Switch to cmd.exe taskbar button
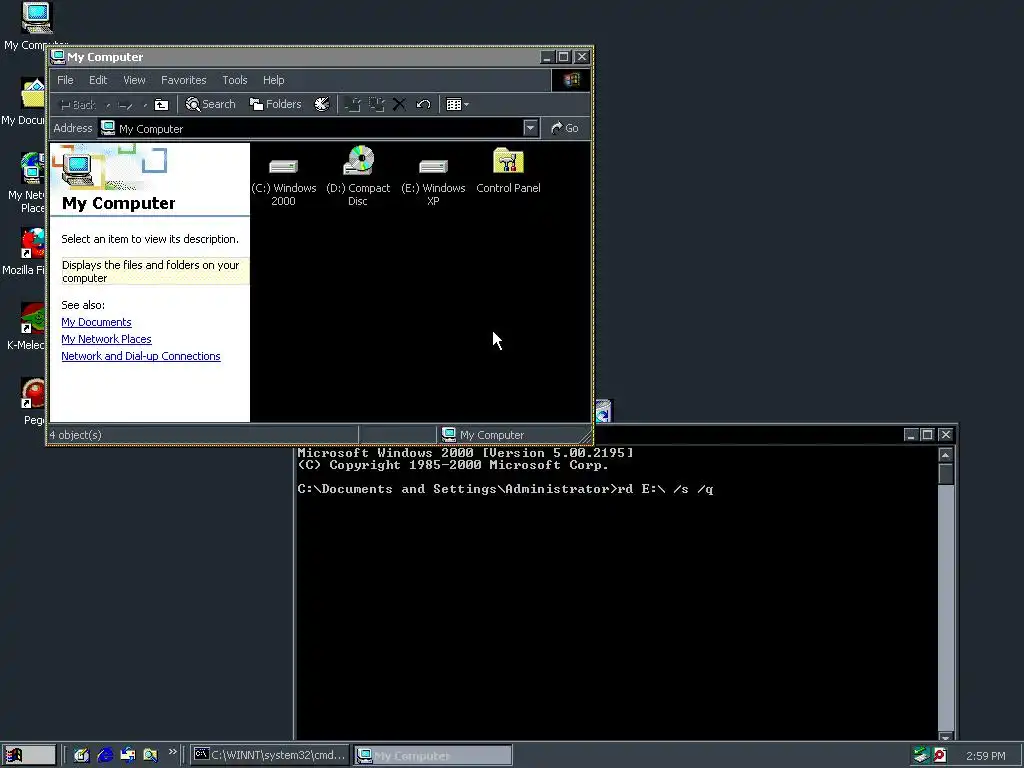The height and width of the screenshot is (768, 1024). (270, 756)
